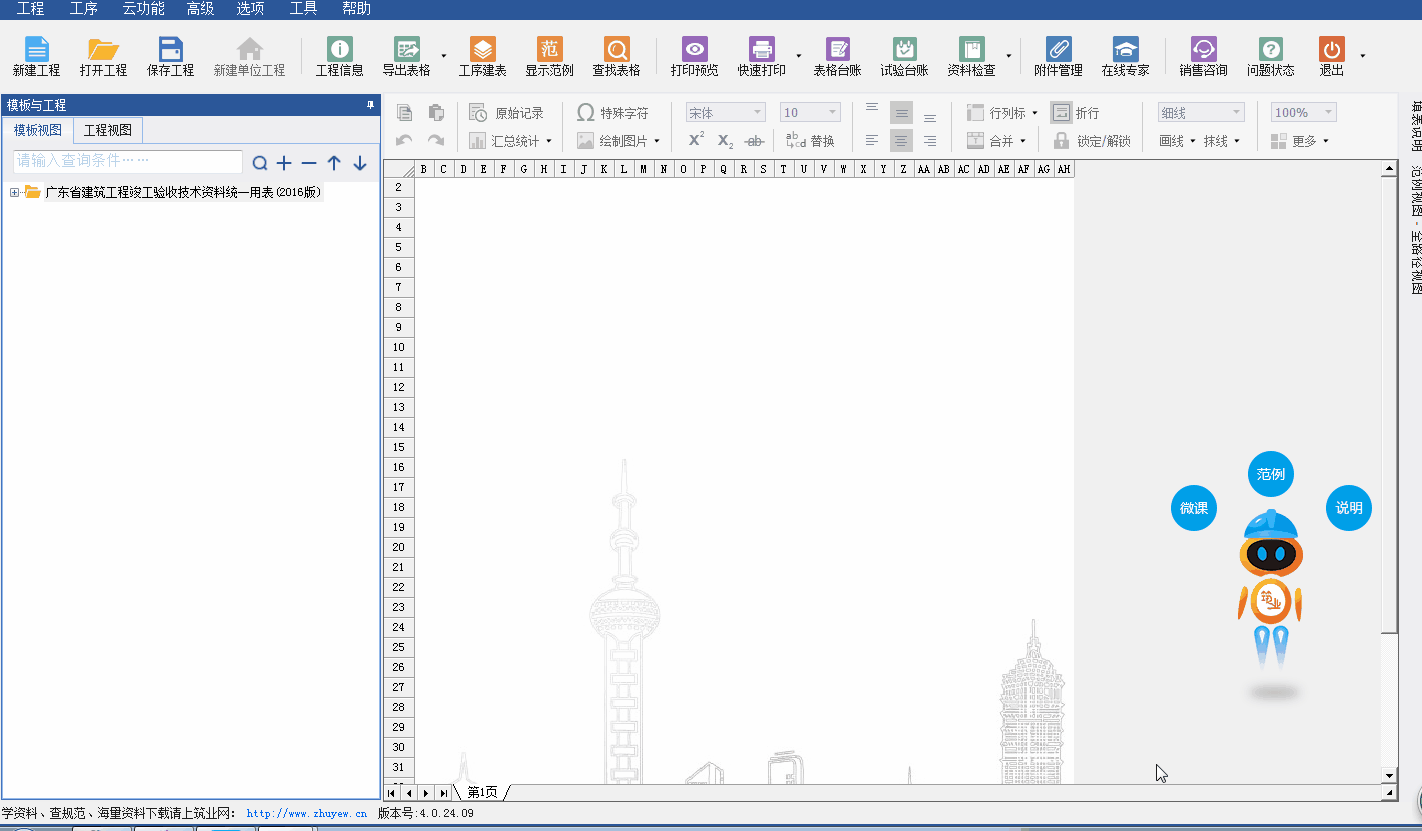Screen dimensions: 1422x831
Task: Expand the 广东省建筑工程竣工验收 tree node
Action: pyautogui.click(x=14, y=193)
